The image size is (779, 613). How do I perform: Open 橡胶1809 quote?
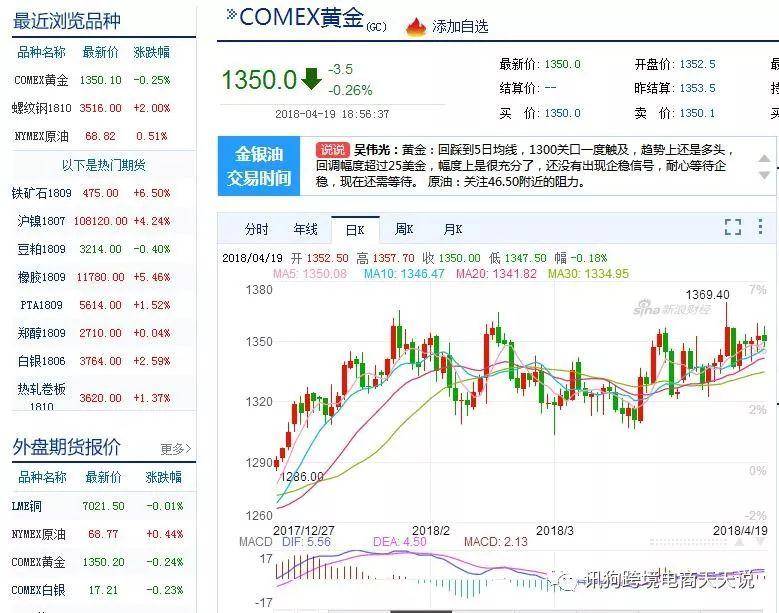pos(41,277)
